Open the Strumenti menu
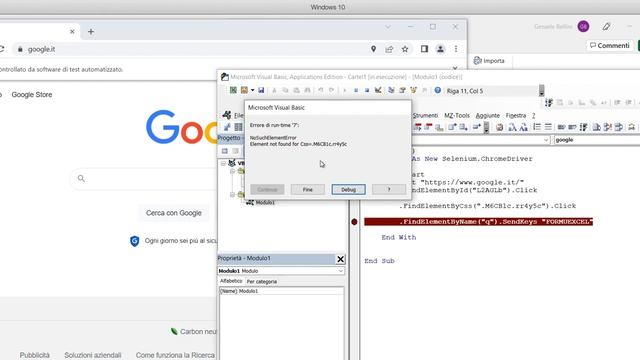Screen dimensions: 640x360 click(x=425, y=116)
